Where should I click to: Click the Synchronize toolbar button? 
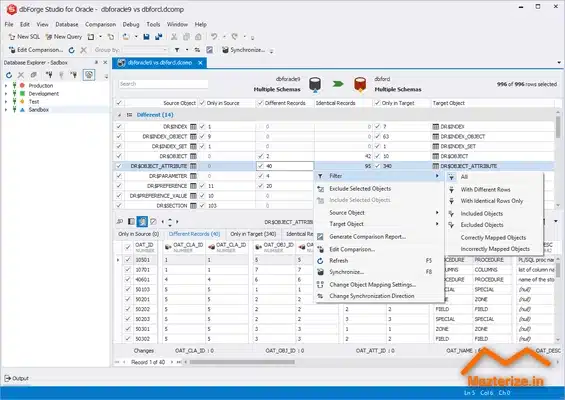coord(243,50)
